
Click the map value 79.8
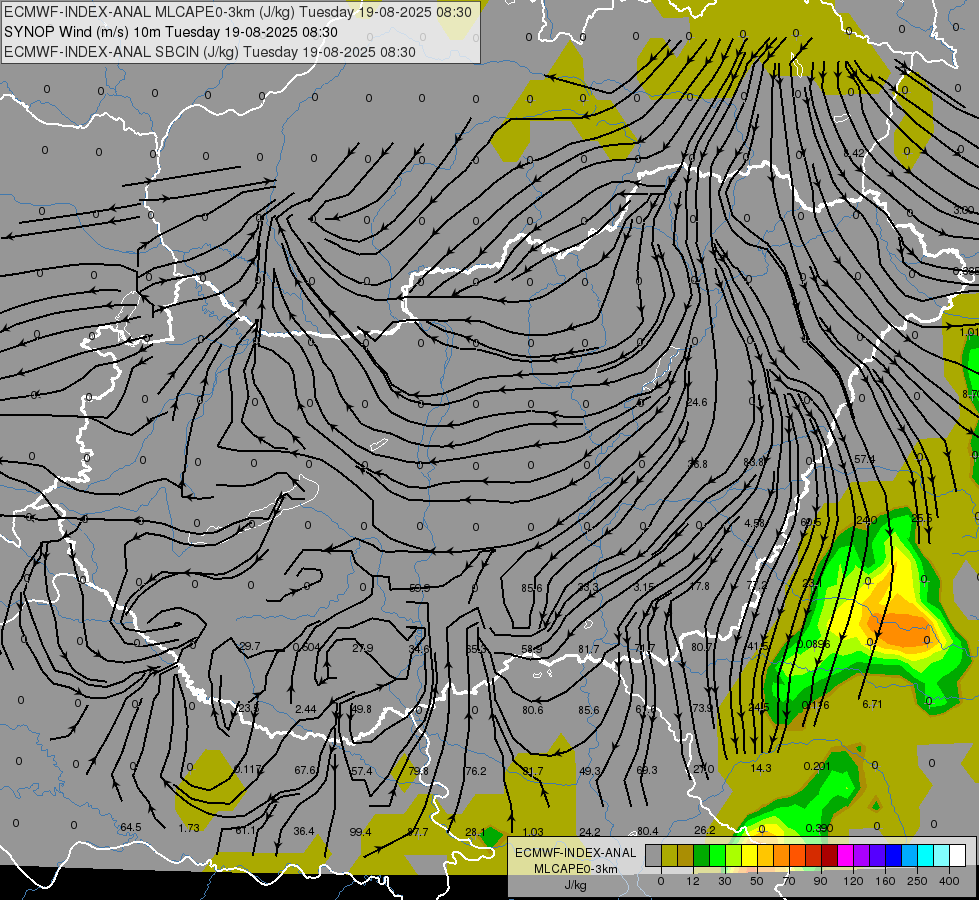point(418,771)
